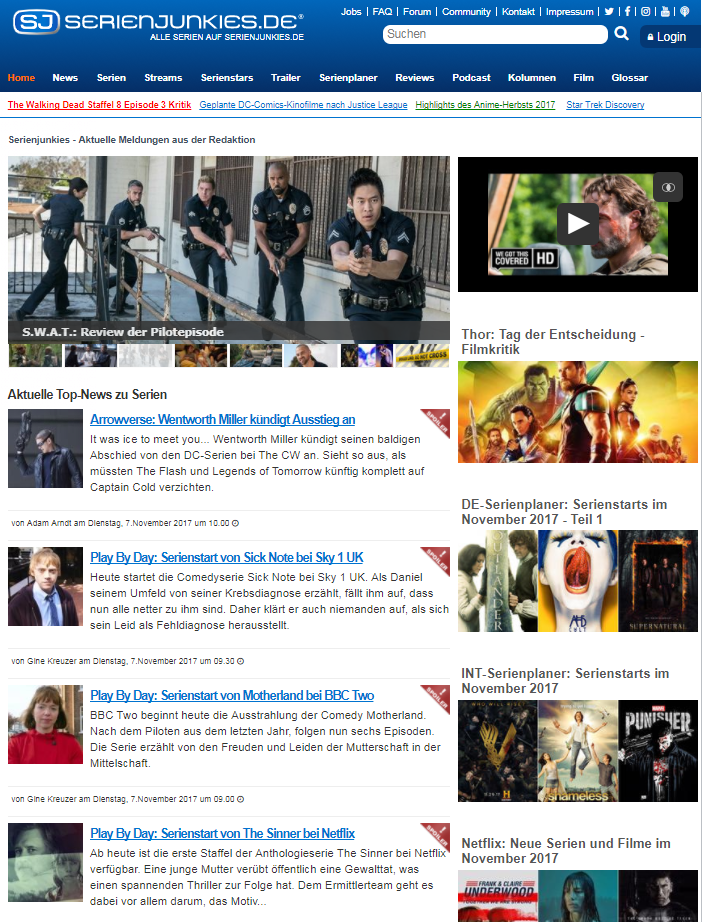Viewport: 702px width, 922px height.
Task: Click the Sick Note article thumbnail
Action: (45, 586)
